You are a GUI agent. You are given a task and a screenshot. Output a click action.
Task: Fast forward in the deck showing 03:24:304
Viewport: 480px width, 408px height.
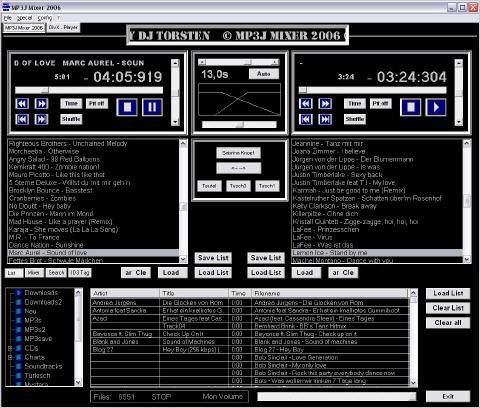325,104
